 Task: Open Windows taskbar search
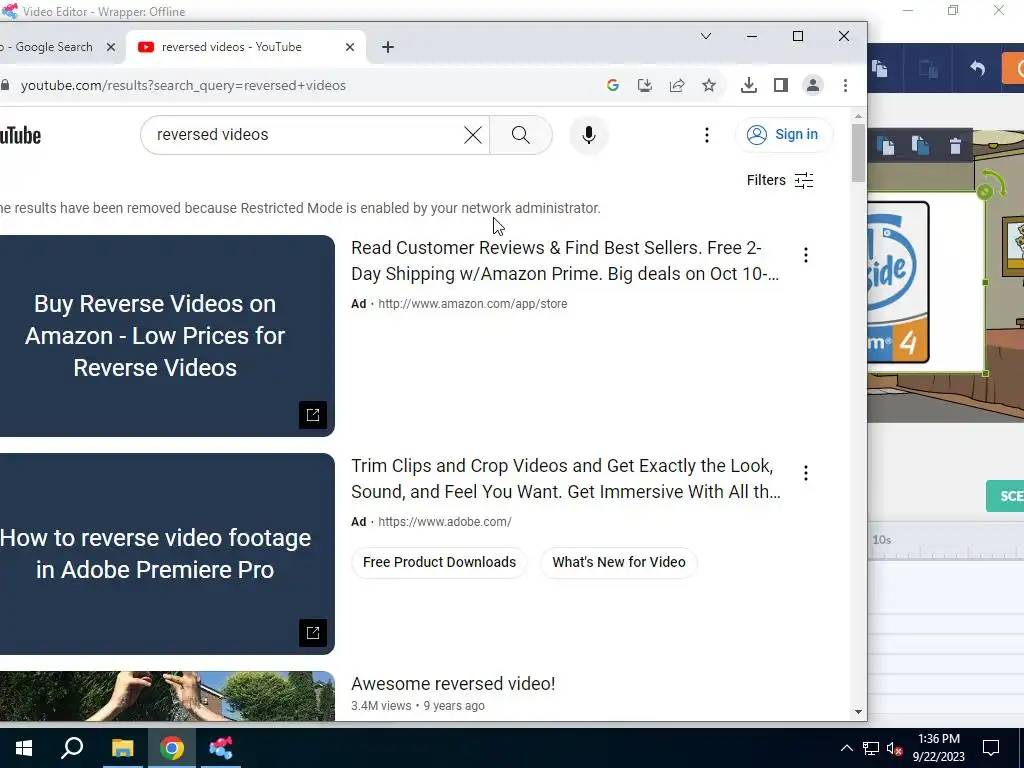72,748
